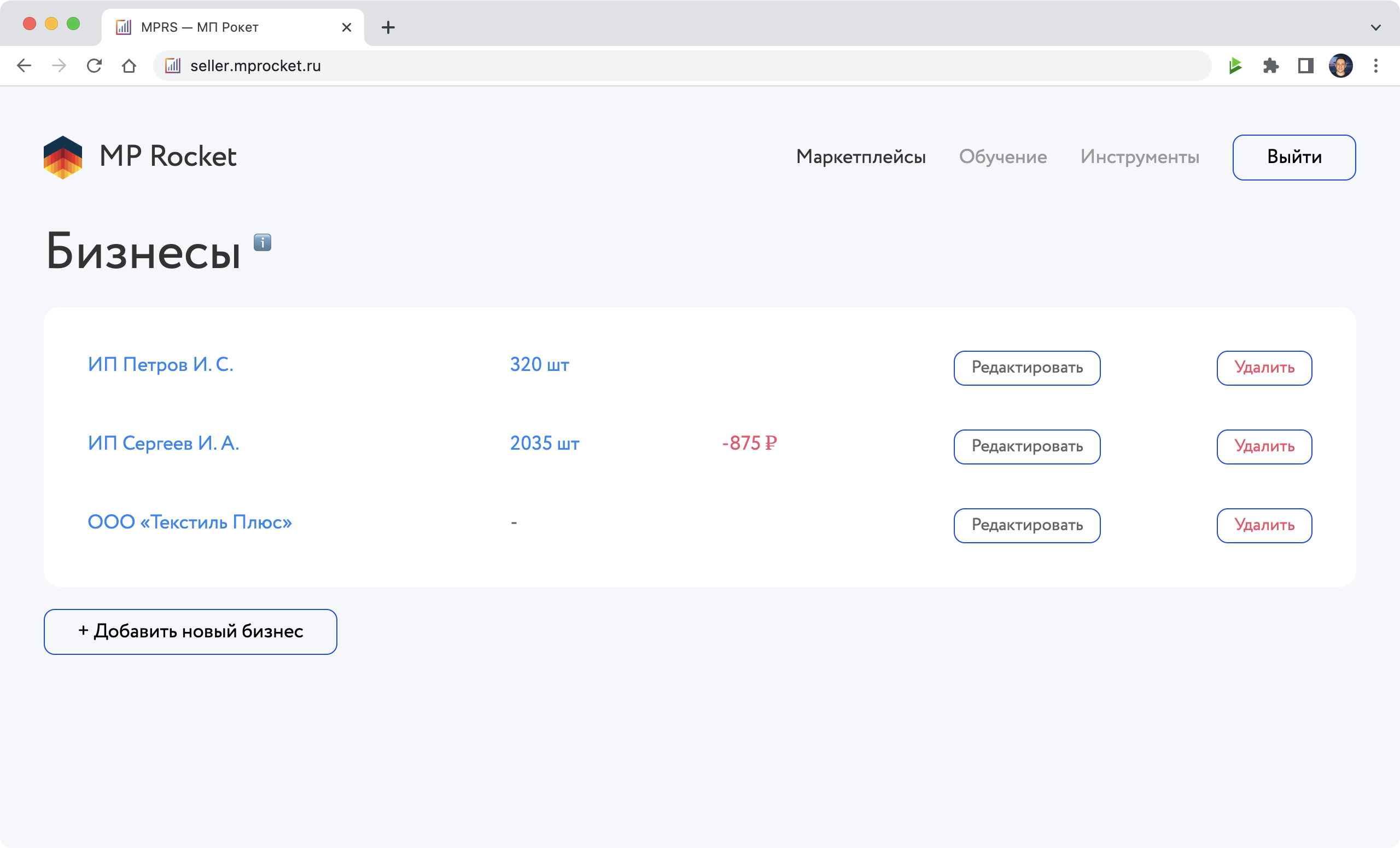Open a new tab with plus button

pos(388,27)
